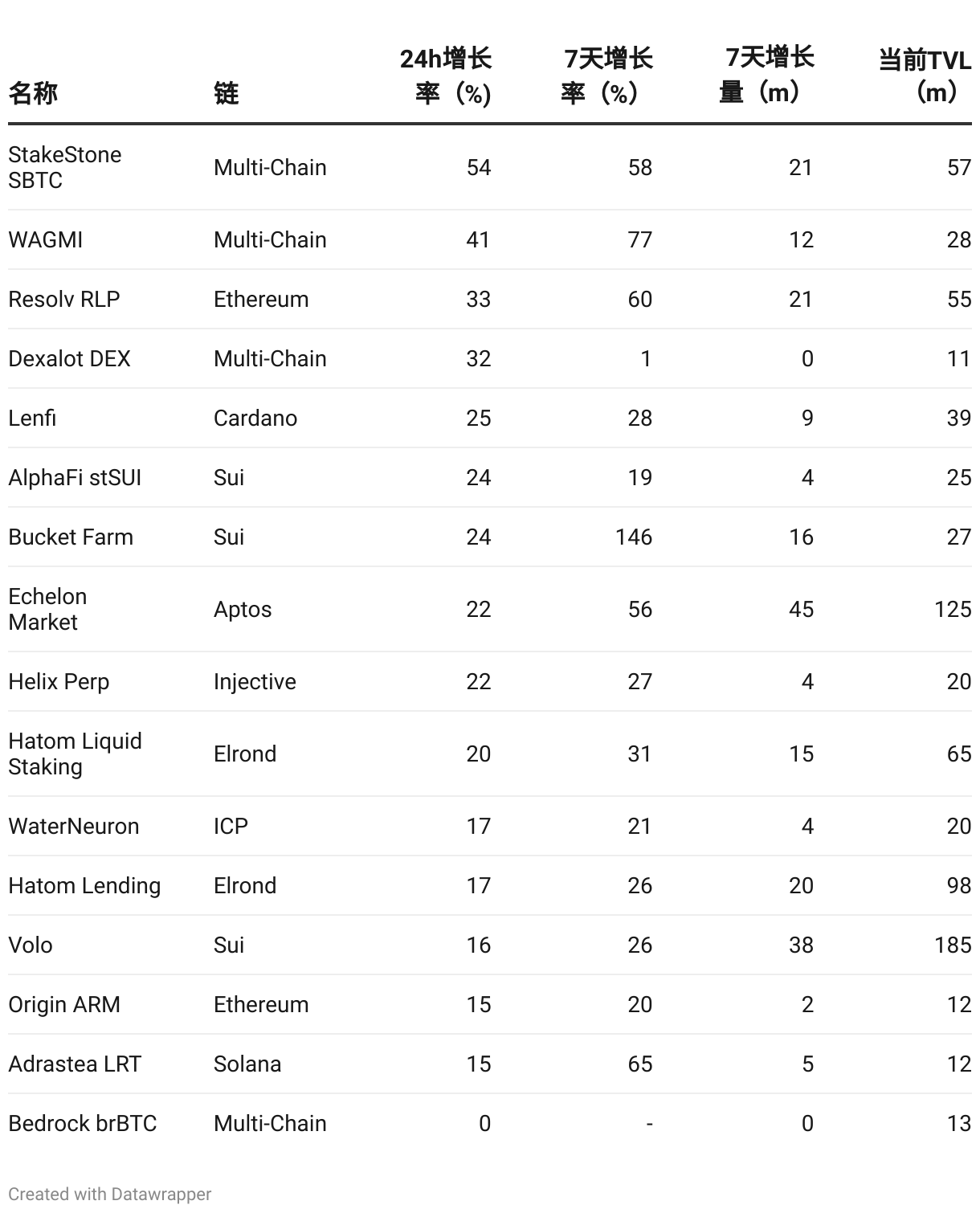
Task: Click the Resolv RLP entry
Action: (64, 299)
